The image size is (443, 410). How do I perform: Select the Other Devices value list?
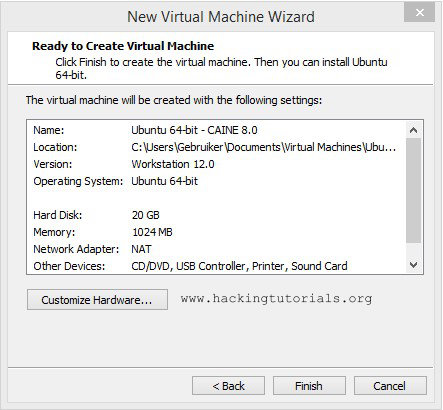coord(239,266)
